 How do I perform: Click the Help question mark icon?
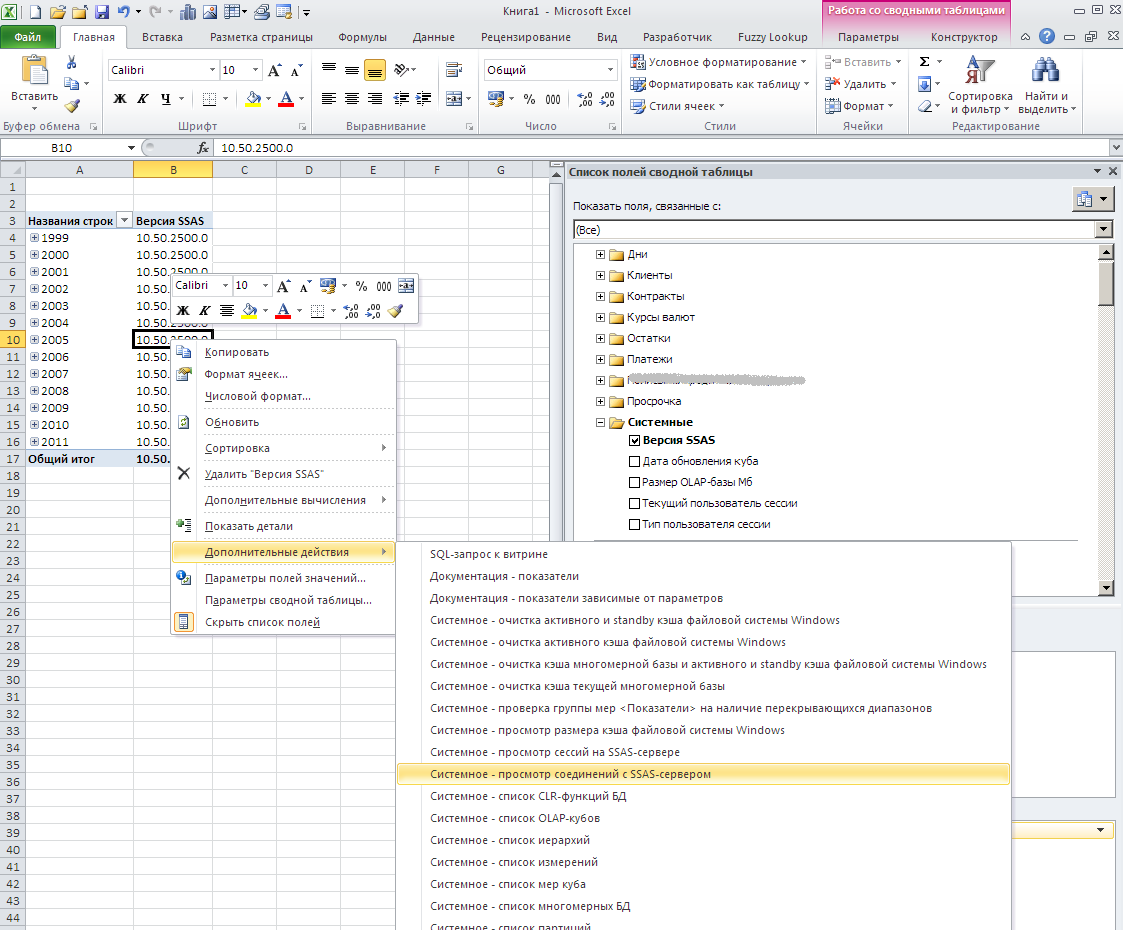(x=1046, y=37)
